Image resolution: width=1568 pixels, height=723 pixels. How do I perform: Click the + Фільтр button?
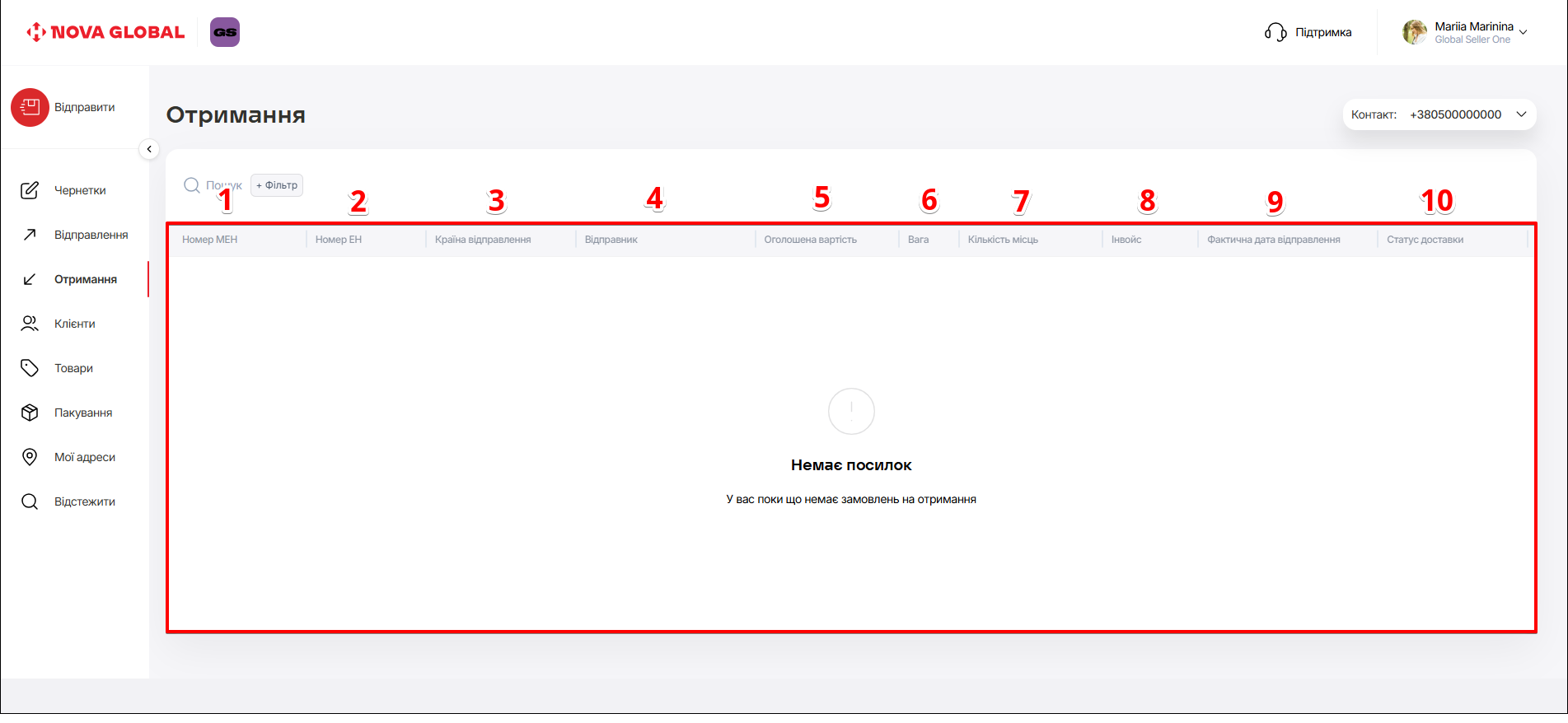277,185
